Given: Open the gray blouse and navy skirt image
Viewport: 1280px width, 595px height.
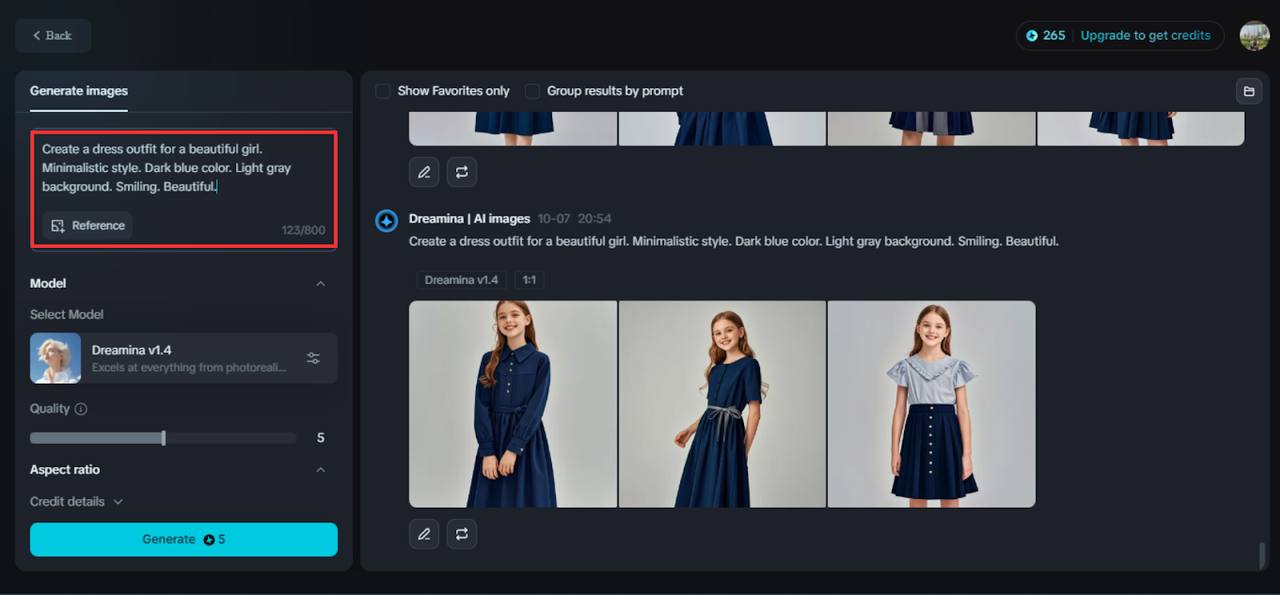Looking at the screenshot, I should pyautogui.click(x=932, y=404).
